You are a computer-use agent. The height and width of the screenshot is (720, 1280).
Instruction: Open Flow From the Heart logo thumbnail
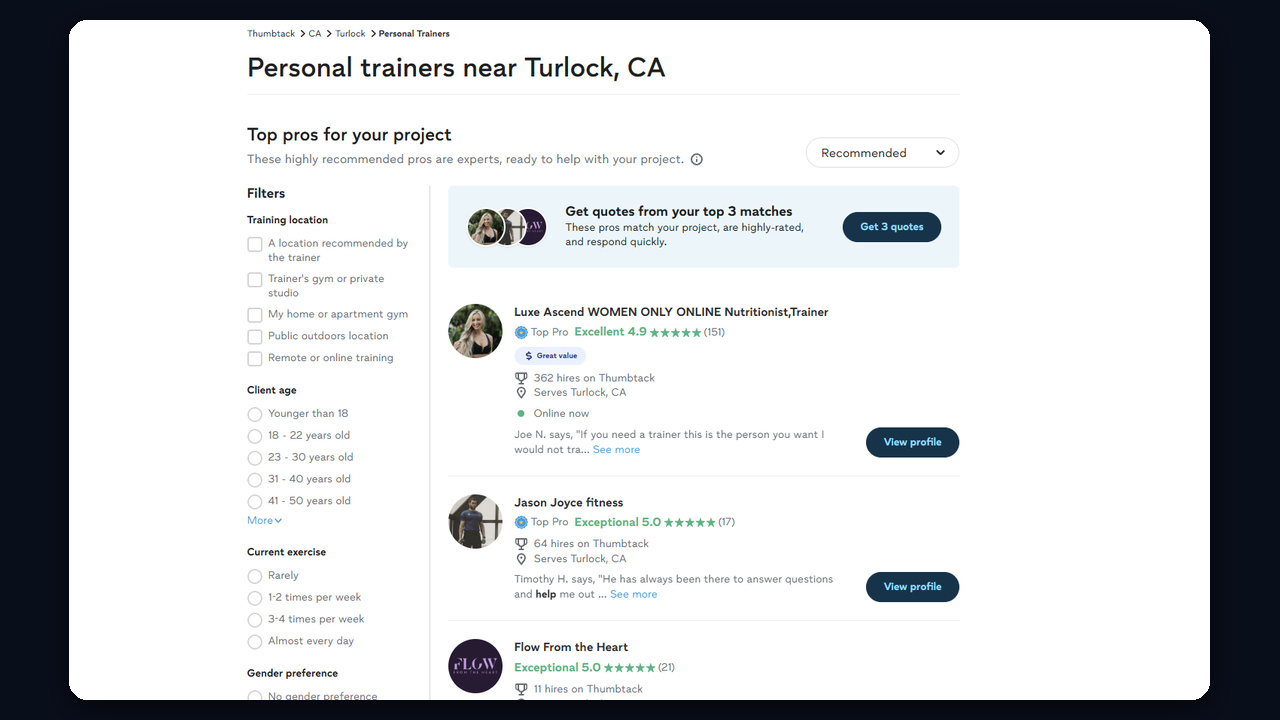(475, 666)
